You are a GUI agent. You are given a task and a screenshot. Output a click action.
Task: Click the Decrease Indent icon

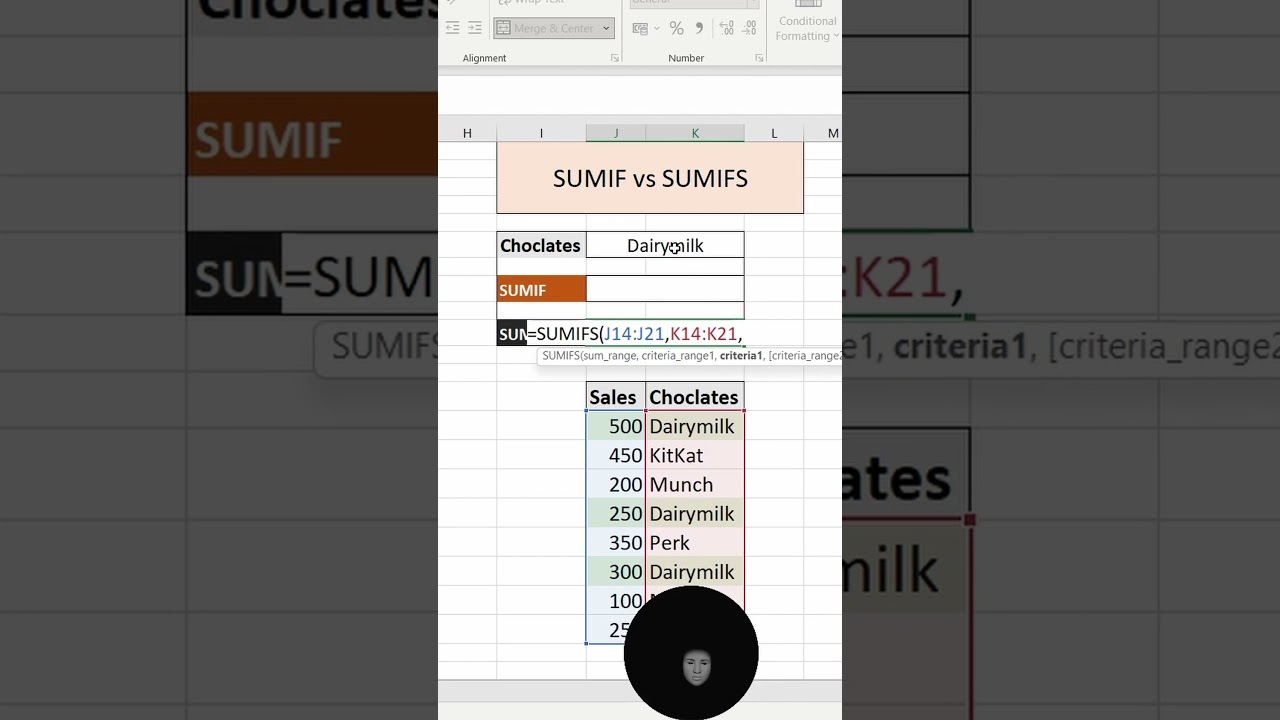pyautogui.click(x=453, y=28)
